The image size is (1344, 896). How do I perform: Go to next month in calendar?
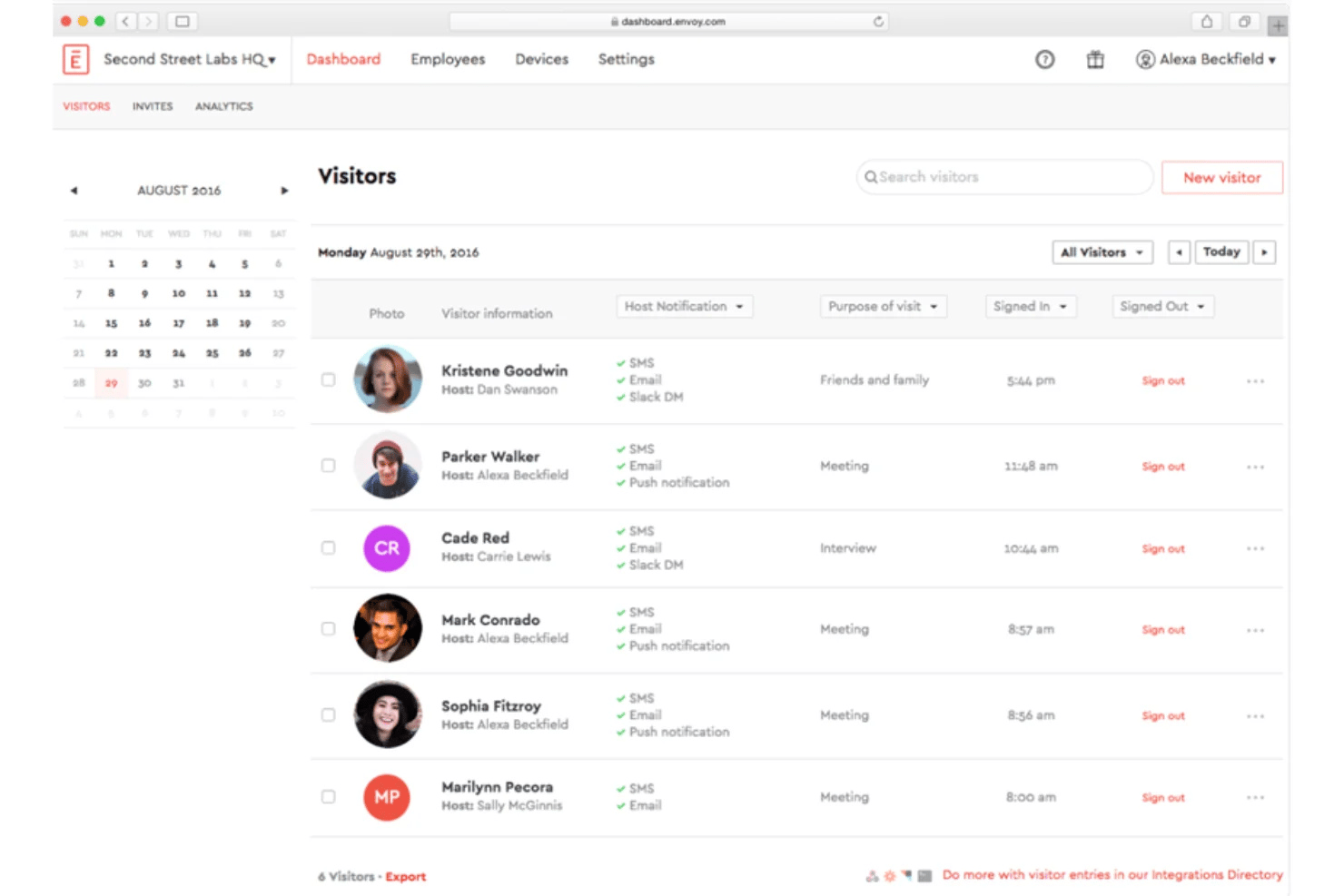click(284, 191)
